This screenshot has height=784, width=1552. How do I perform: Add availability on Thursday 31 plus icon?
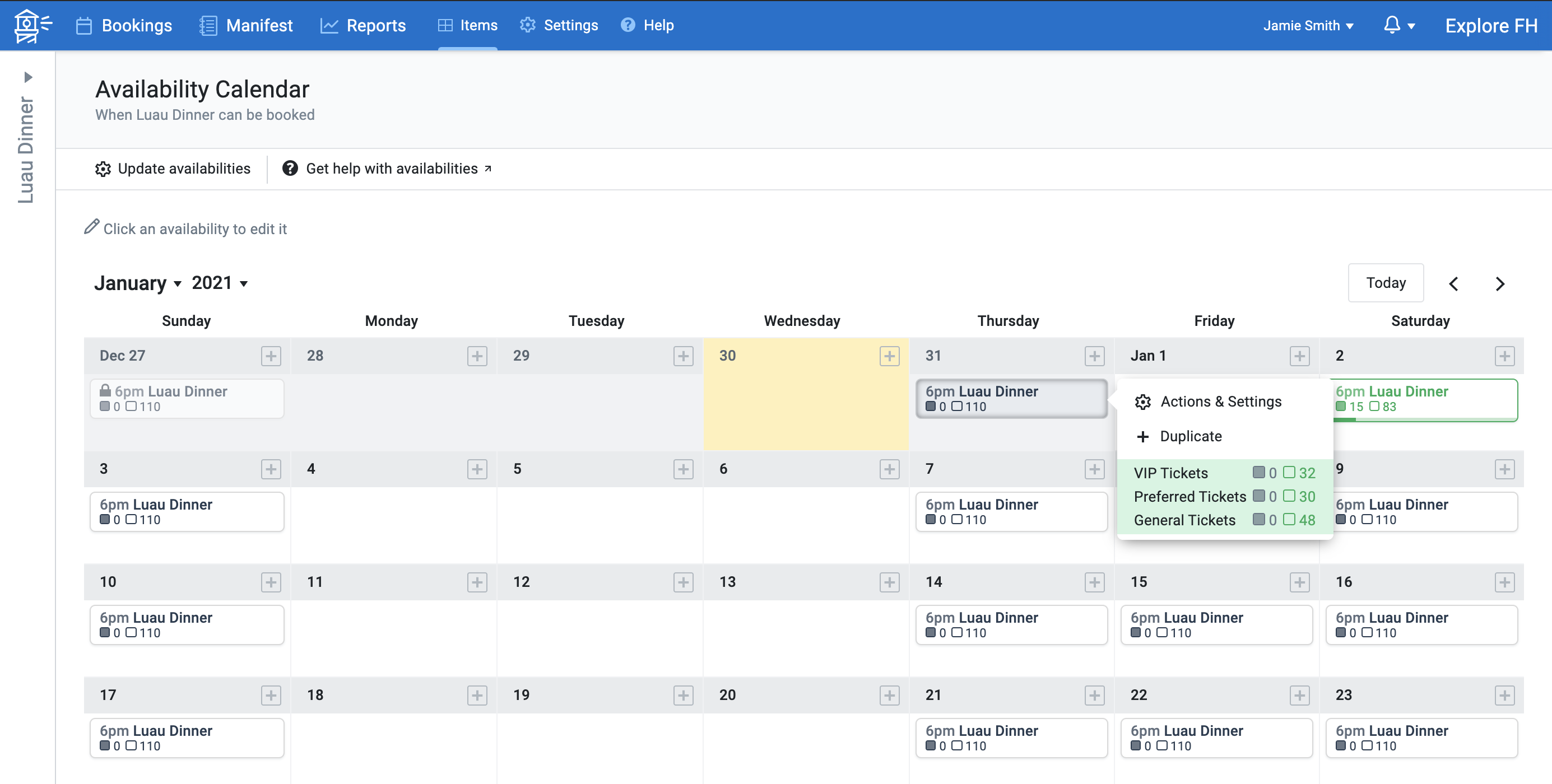[1094, 356]
